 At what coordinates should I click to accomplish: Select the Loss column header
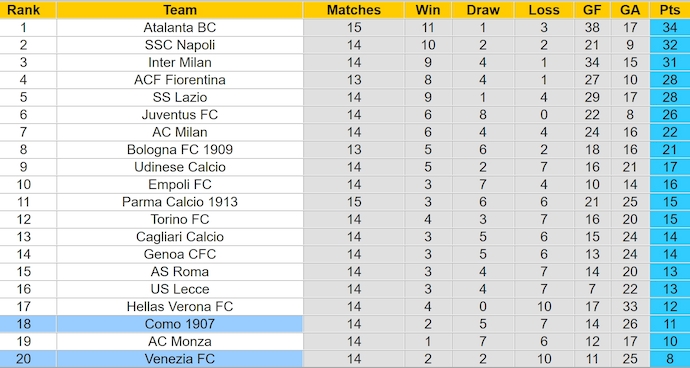(544, 10)
